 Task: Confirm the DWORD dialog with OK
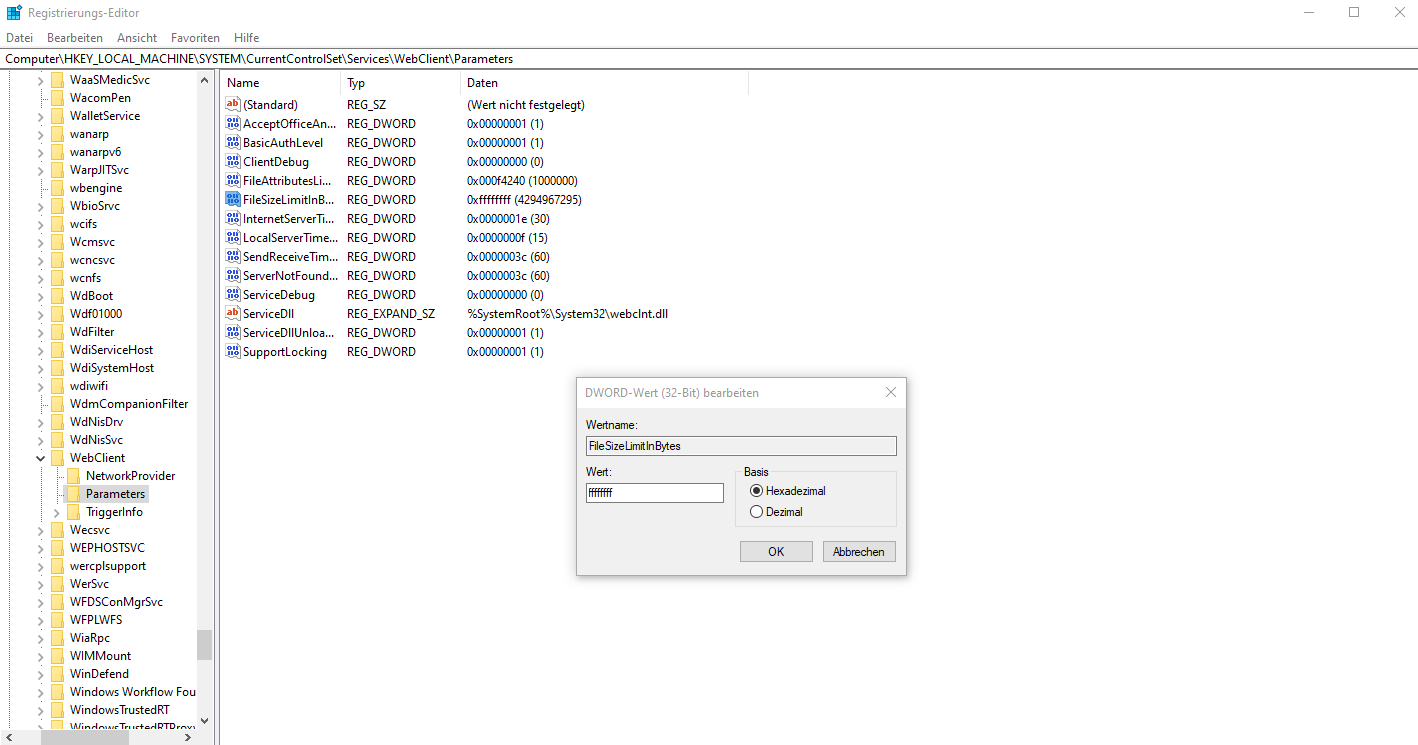click(776, 552)
